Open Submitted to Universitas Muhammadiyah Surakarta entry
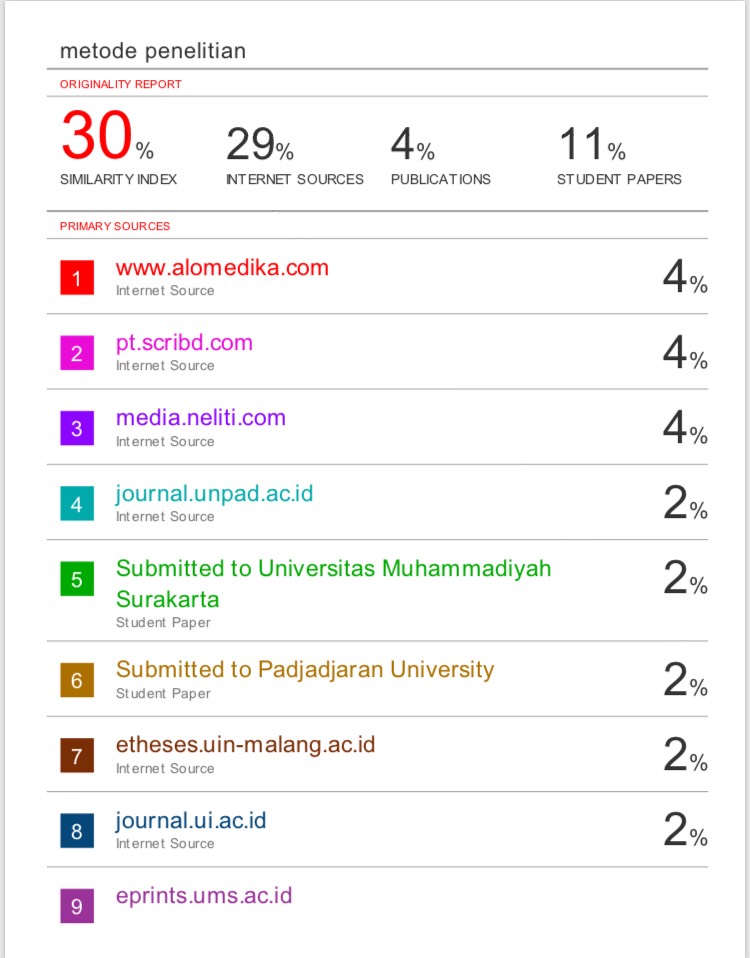The width and height of the screenshot is (750, 958). coord(333,583)
